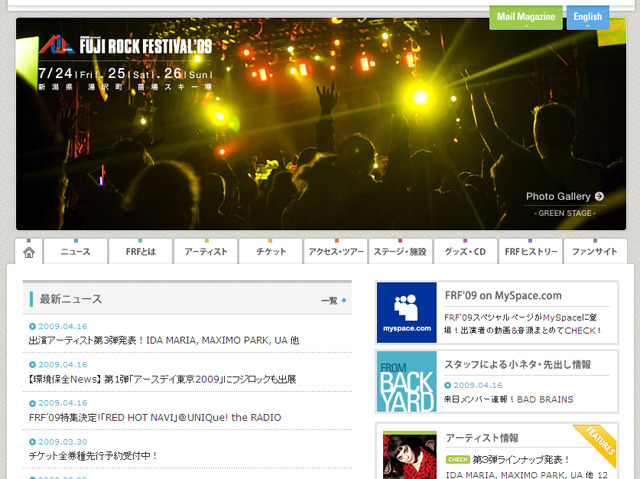The height and width of the screenshot is (479, 640).
Task: Open the アクセス・ツアー tab
Action: pos(336,252)
